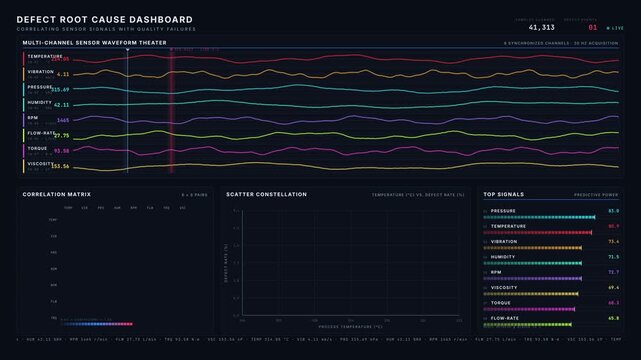Screen dimensions: 641x360
Task: Select the VISCOSITY channel label in the waveform theater
Action: (x=40, y=164)
